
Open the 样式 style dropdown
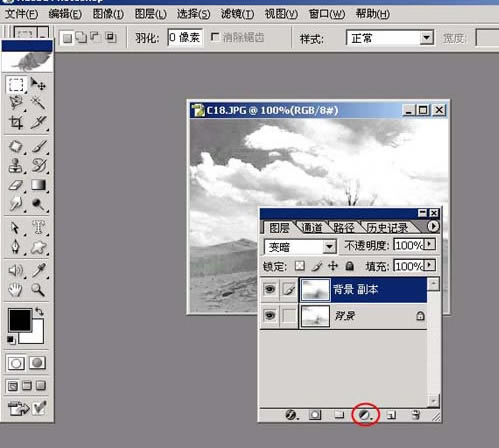426,37
